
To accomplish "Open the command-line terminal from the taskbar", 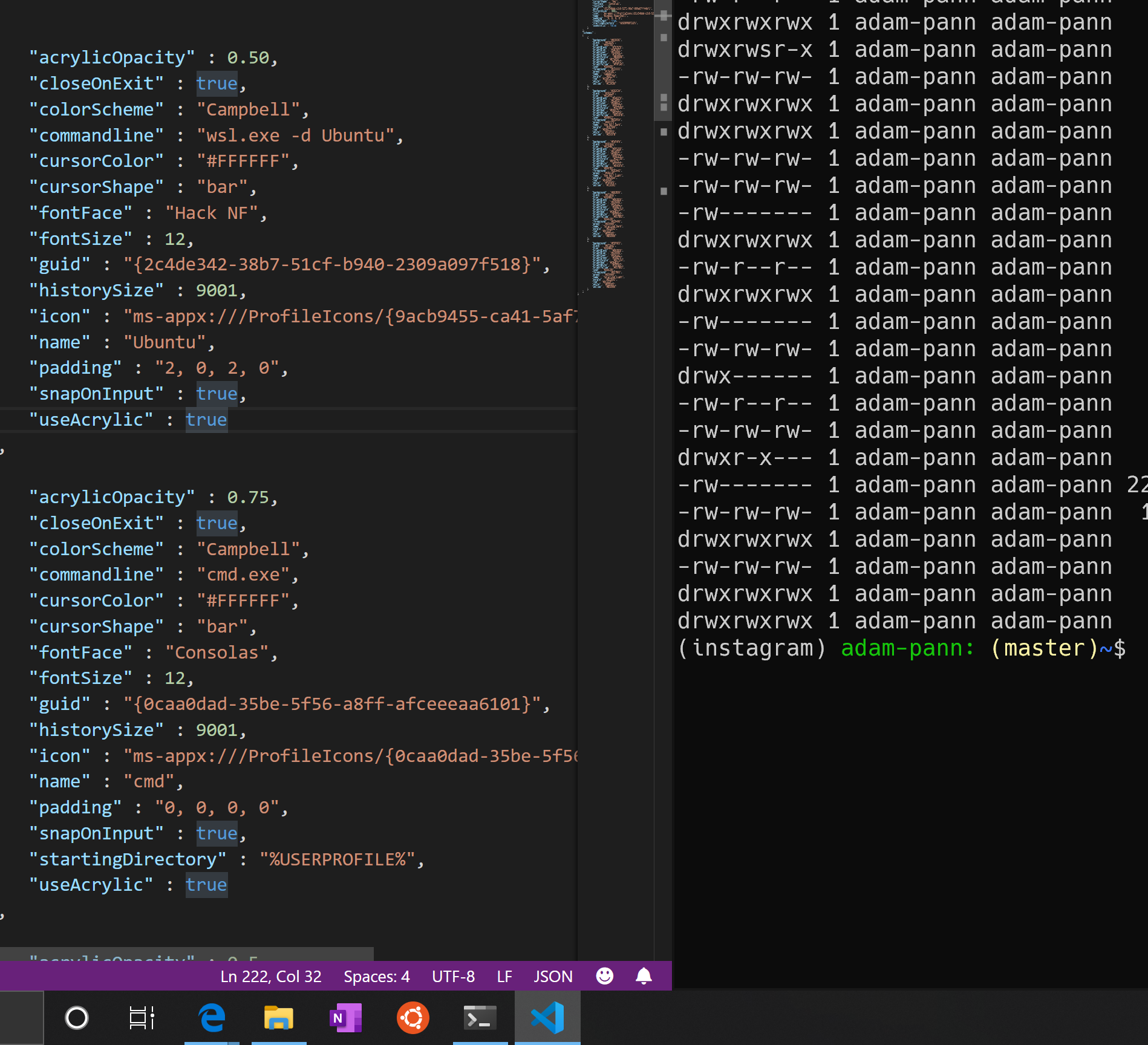I will click(x=480, y=1018).
